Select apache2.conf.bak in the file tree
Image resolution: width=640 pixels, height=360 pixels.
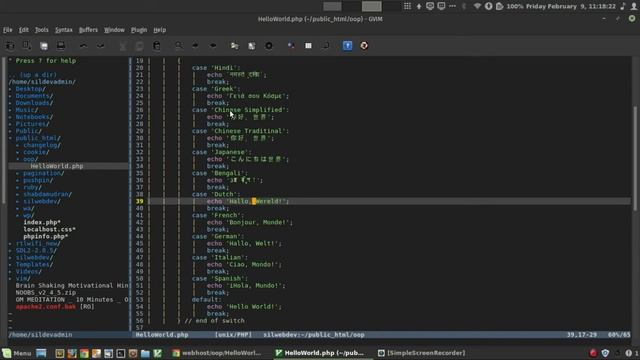[46, 307]
